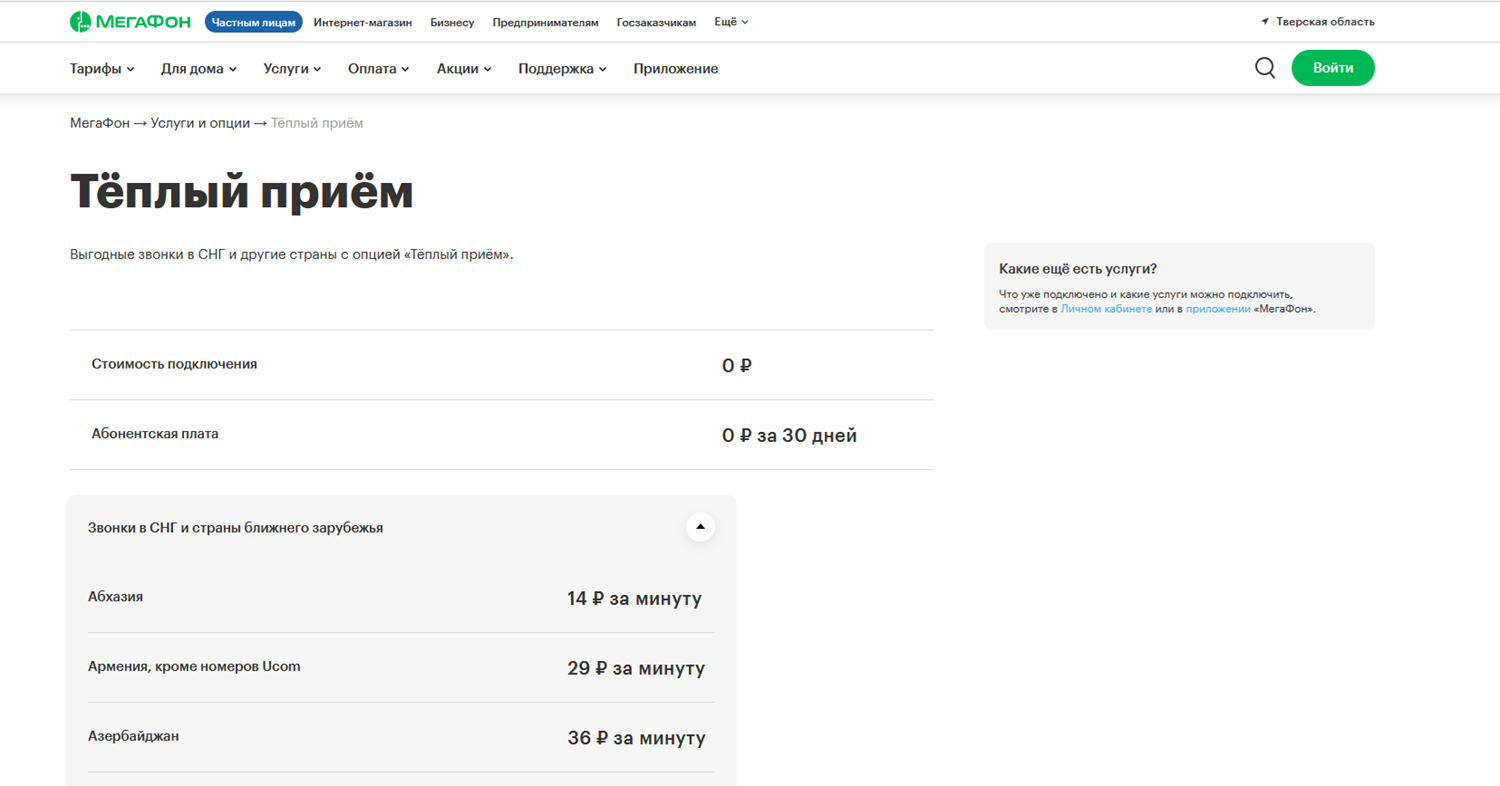Click the location arrow icon near Тверская область
Screen dimensions: 1500x786
pos(1265,22)
